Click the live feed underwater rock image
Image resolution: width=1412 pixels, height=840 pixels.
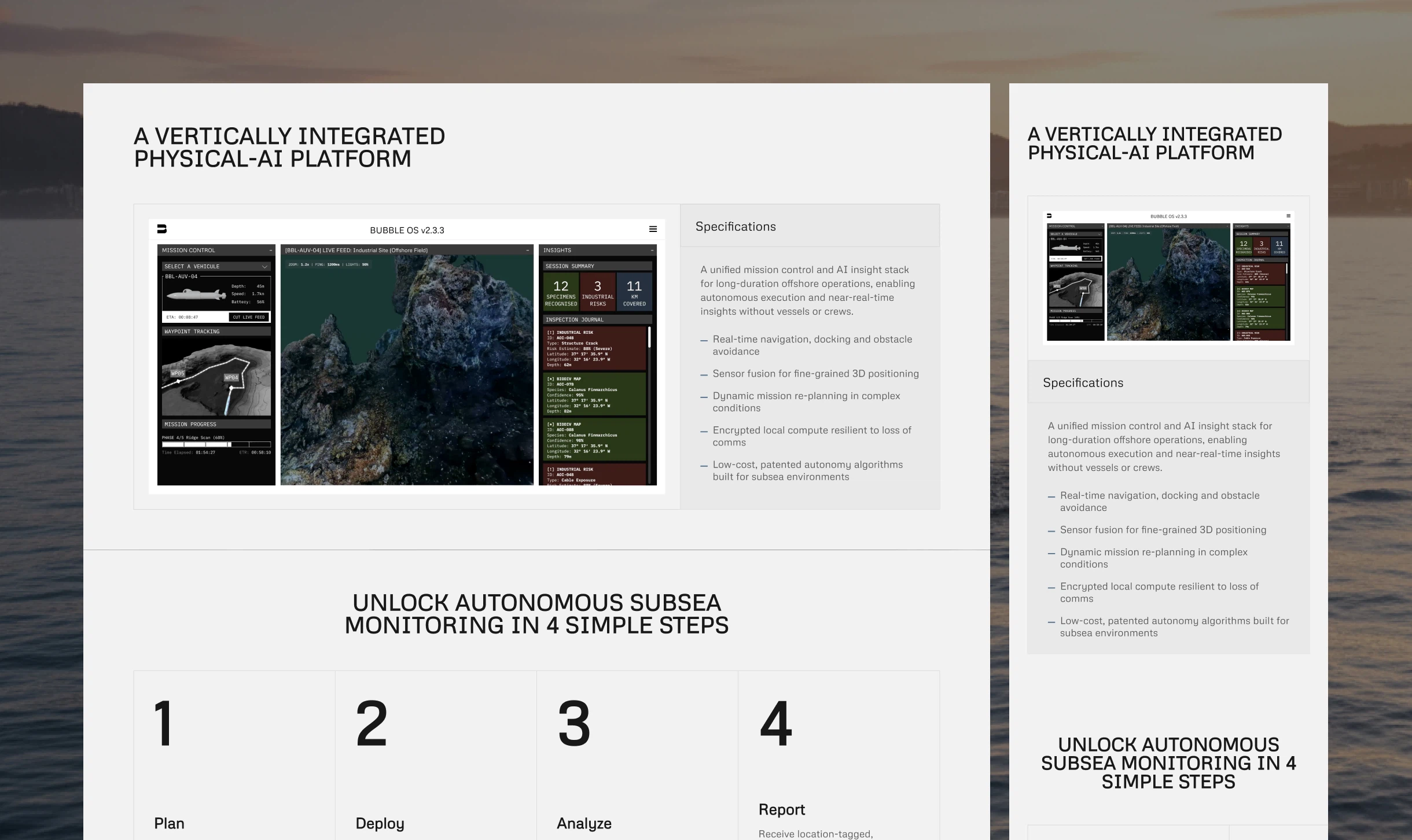point(407,370)
